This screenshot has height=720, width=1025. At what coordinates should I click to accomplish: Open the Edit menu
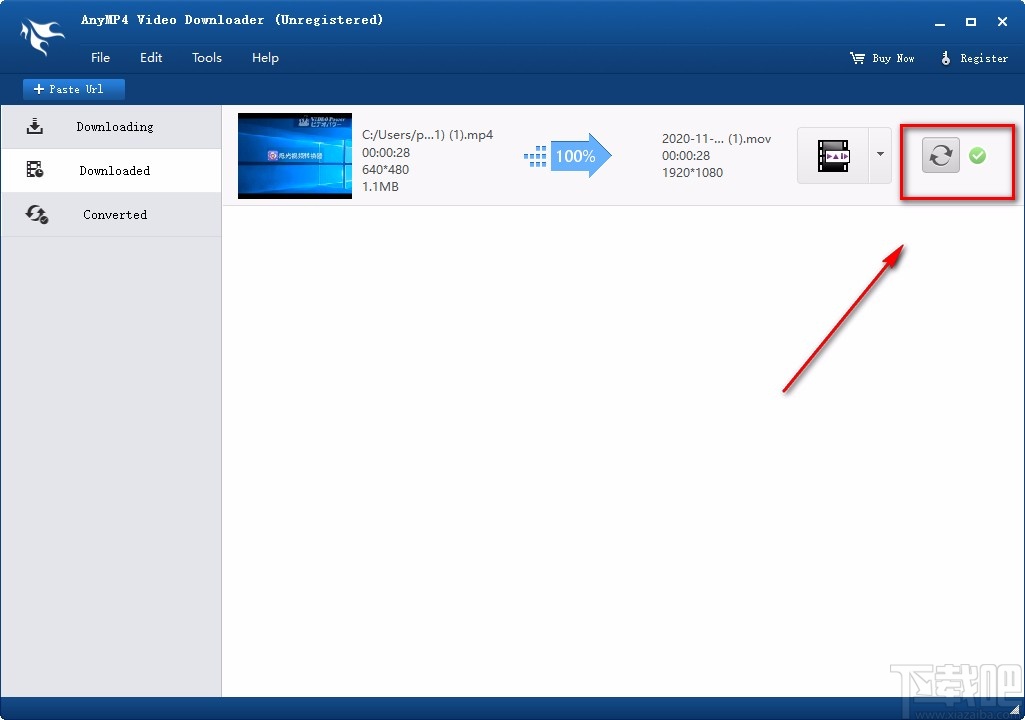click(x=151, y=58)
